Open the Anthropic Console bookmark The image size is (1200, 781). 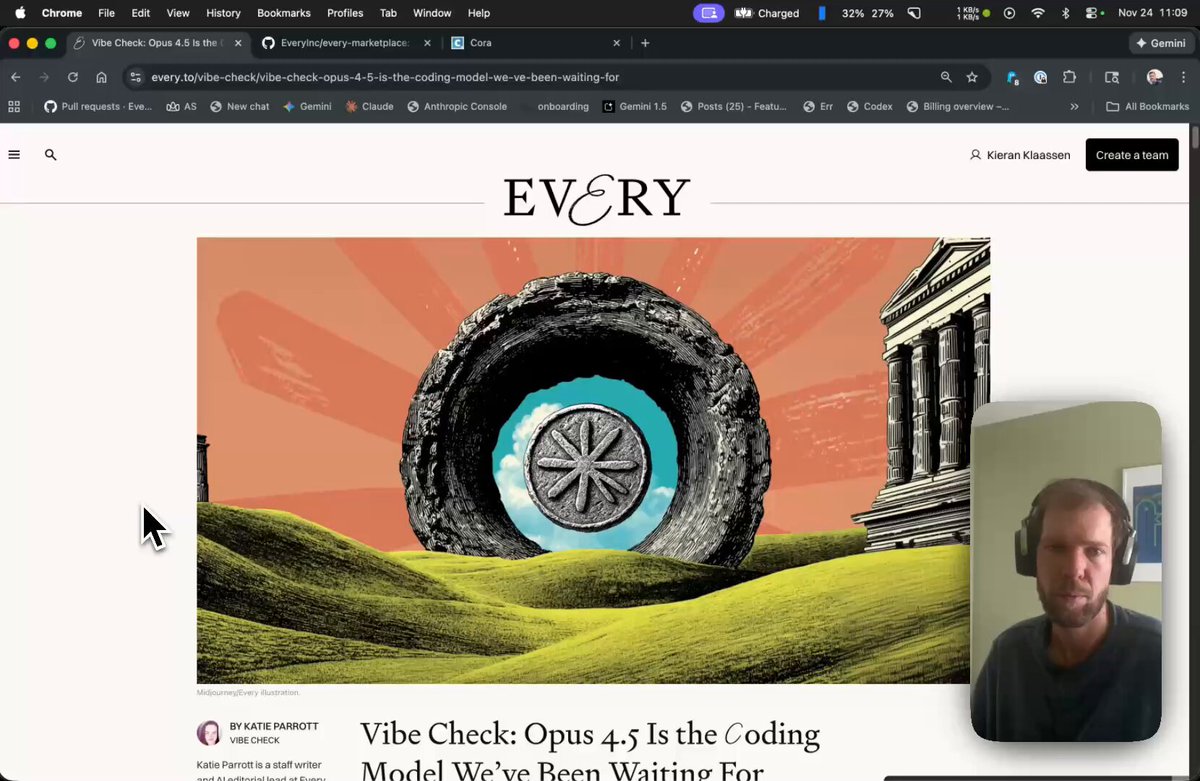pos(457,106)
